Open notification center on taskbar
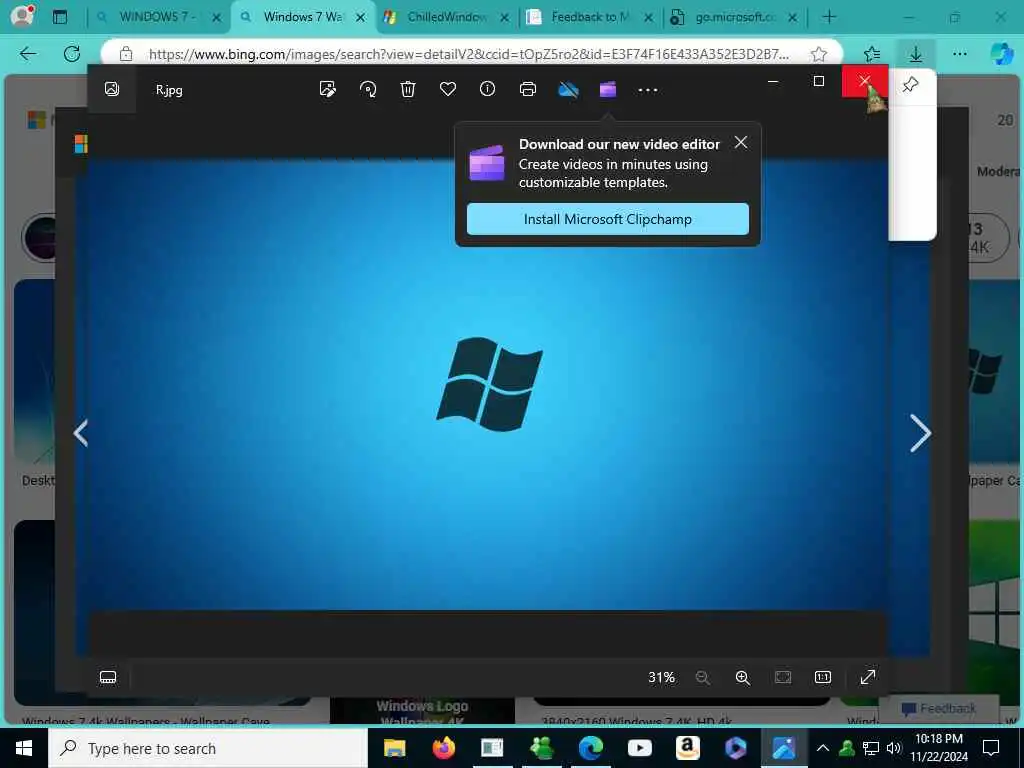The image size is (1024, 768). click(991, 748)
